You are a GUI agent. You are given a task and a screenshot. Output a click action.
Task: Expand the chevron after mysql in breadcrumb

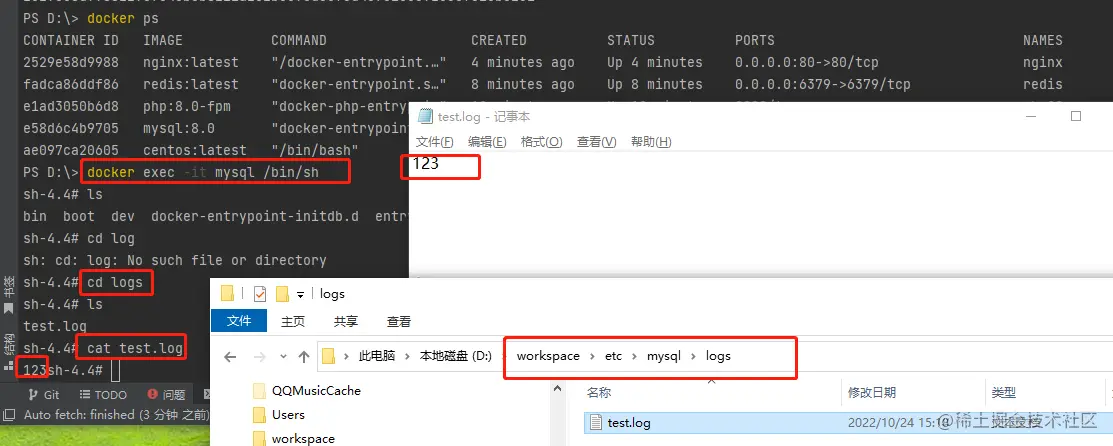[693, 357]
